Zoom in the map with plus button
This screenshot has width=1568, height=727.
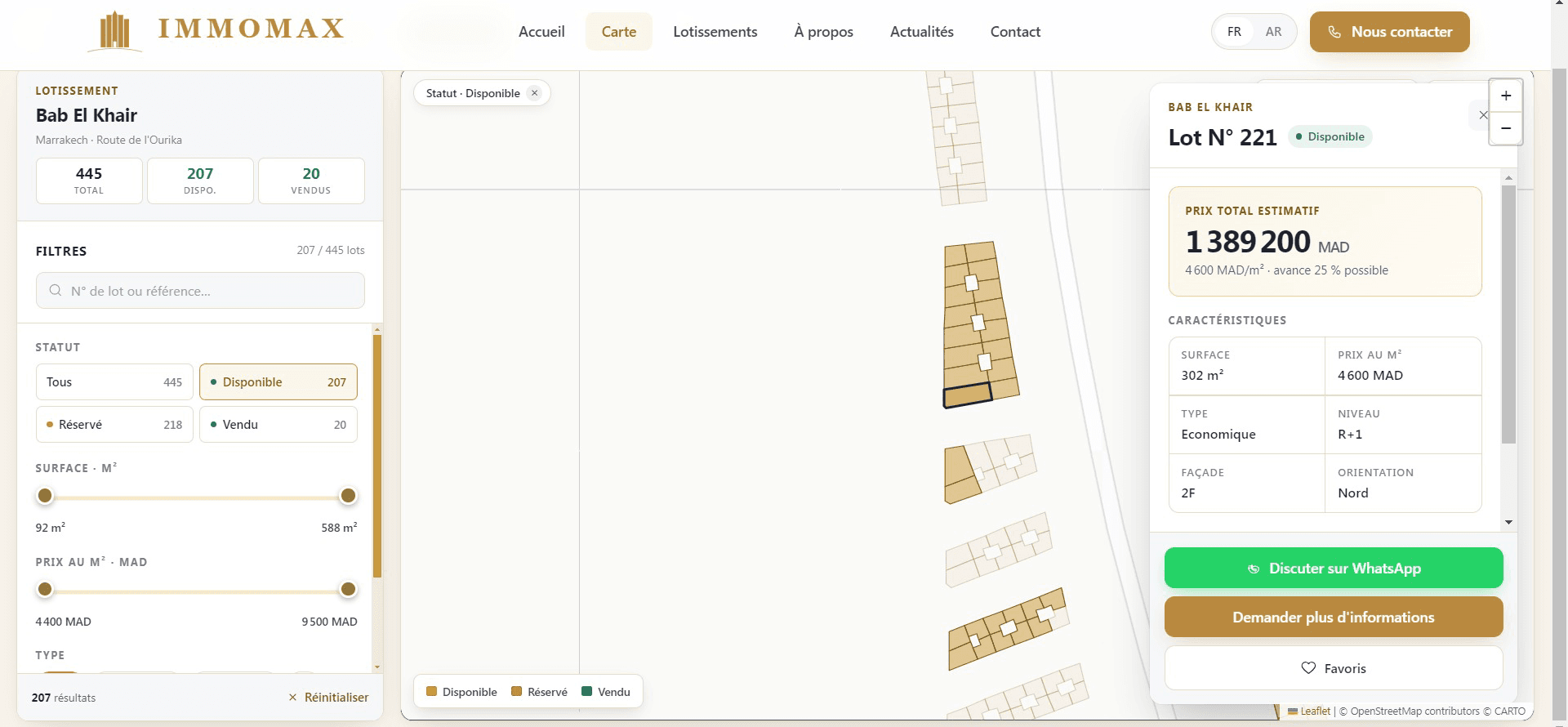1506,96
